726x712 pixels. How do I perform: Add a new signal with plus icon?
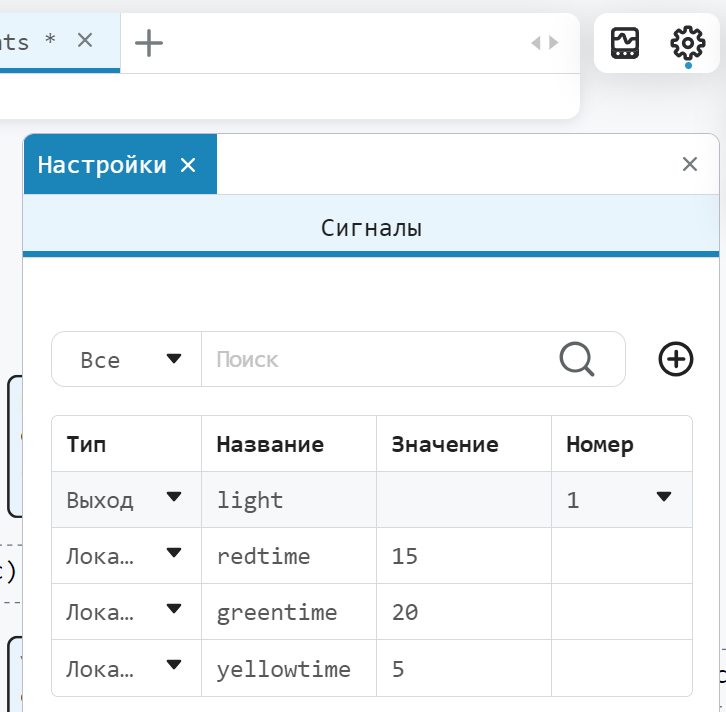tap(676, 359)
